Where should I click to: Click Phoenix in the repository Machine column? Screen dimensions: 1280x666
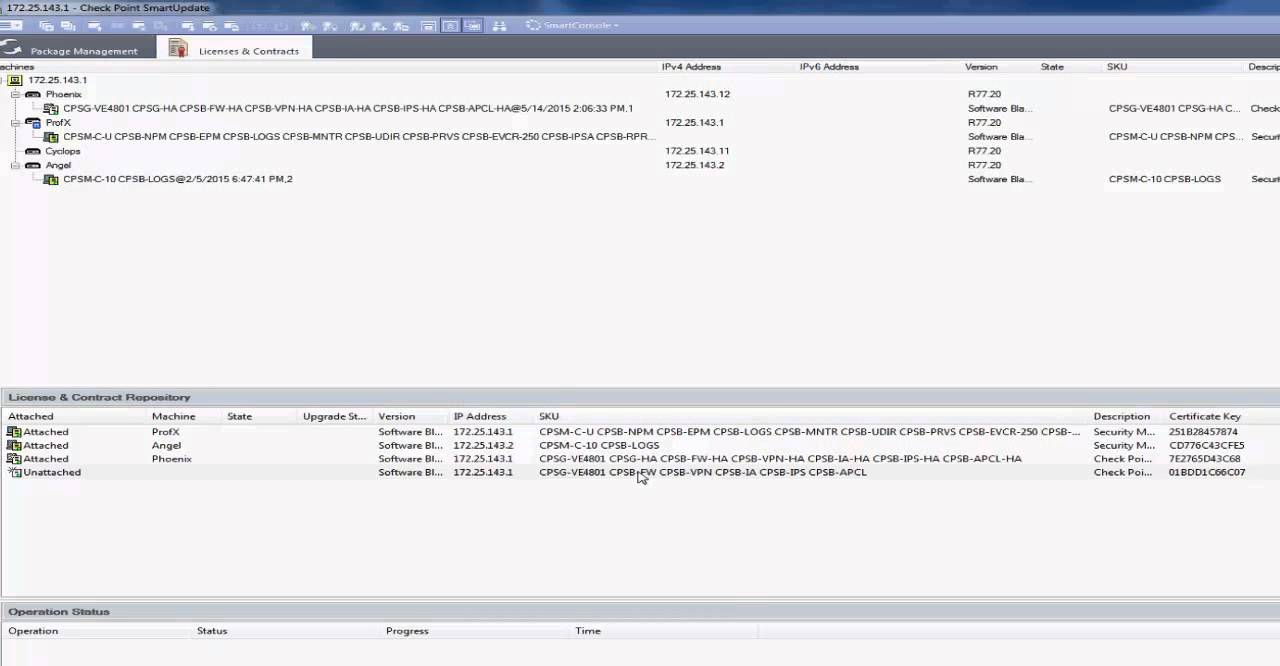pos(171,459)
